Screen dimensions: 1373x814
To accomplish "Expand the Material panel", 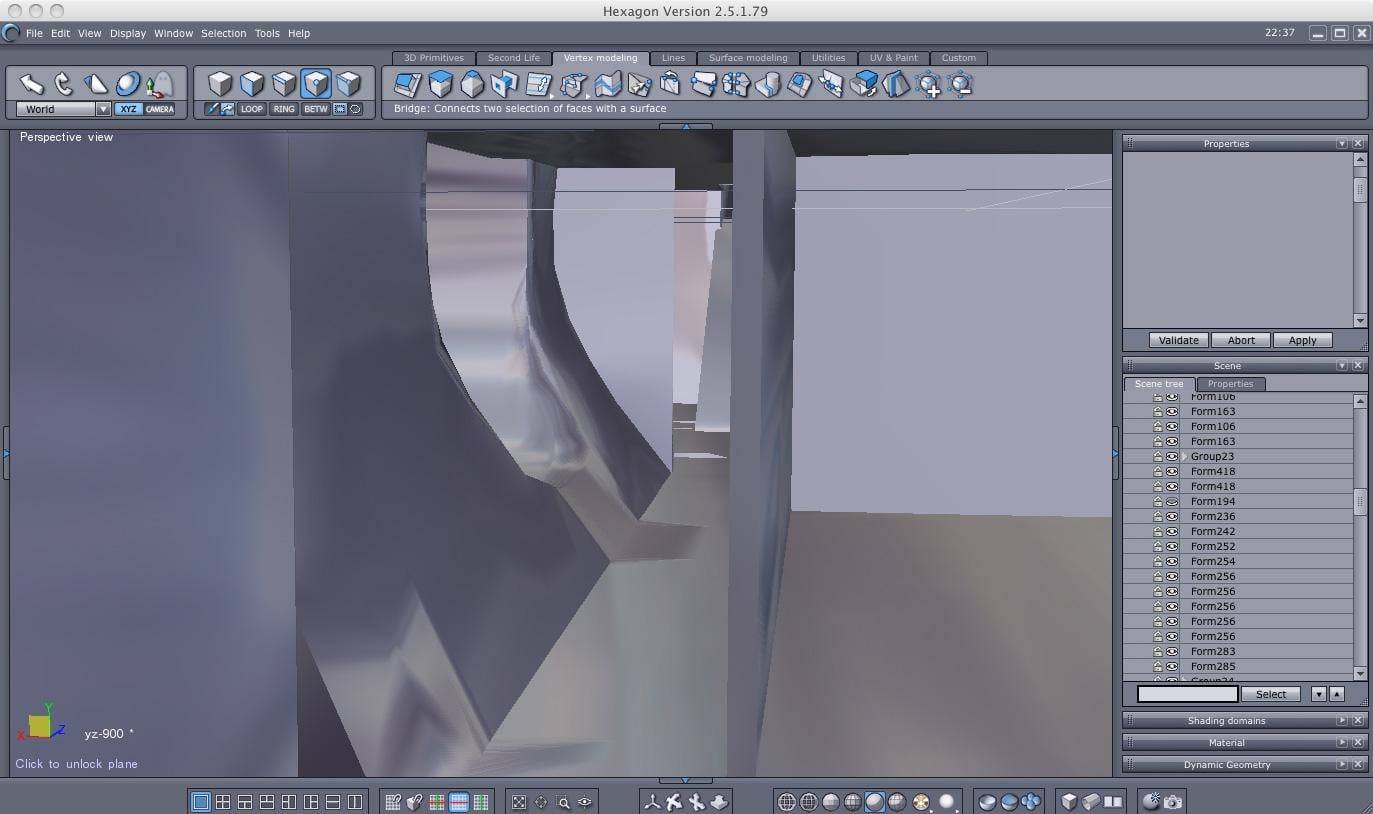I will [x=1342, y=742].
